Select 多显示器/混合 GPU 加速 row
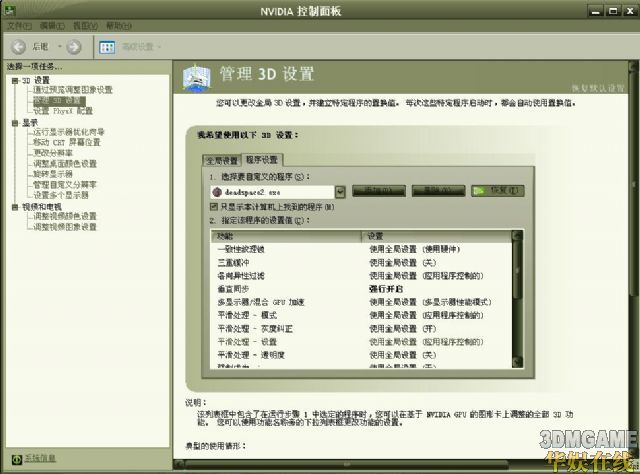The image size is (640, 474). coord(361,302)
